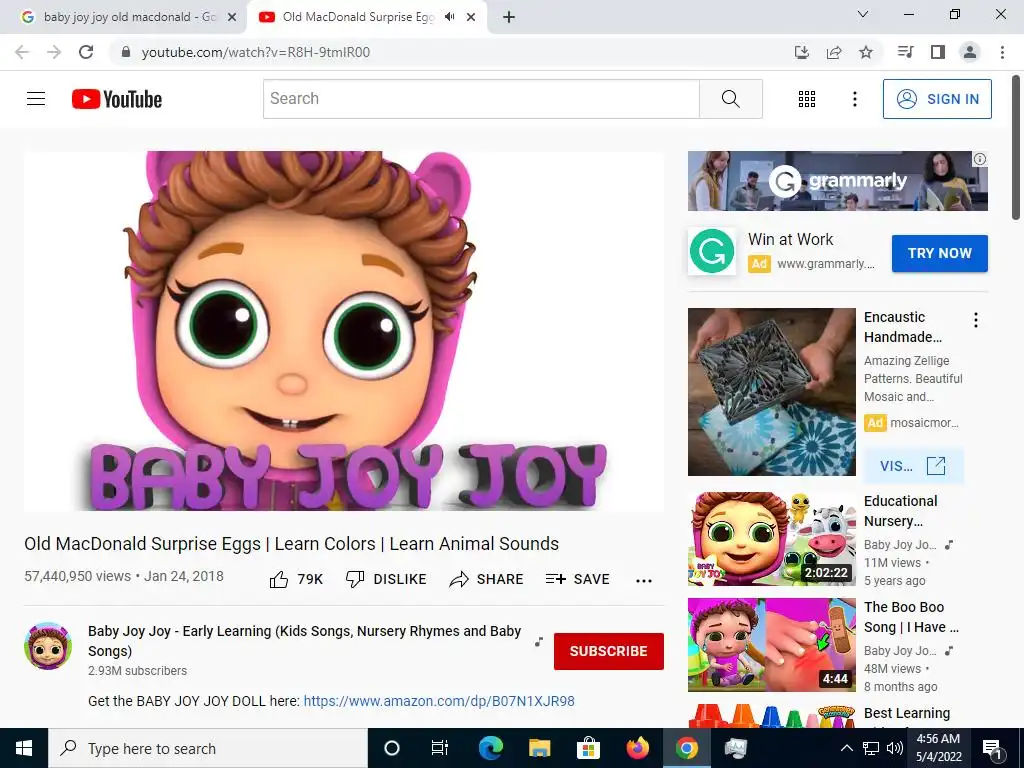Open Firefox from taskbar
The height and width of the screenshot is (768, 1024).
[637, 748]
